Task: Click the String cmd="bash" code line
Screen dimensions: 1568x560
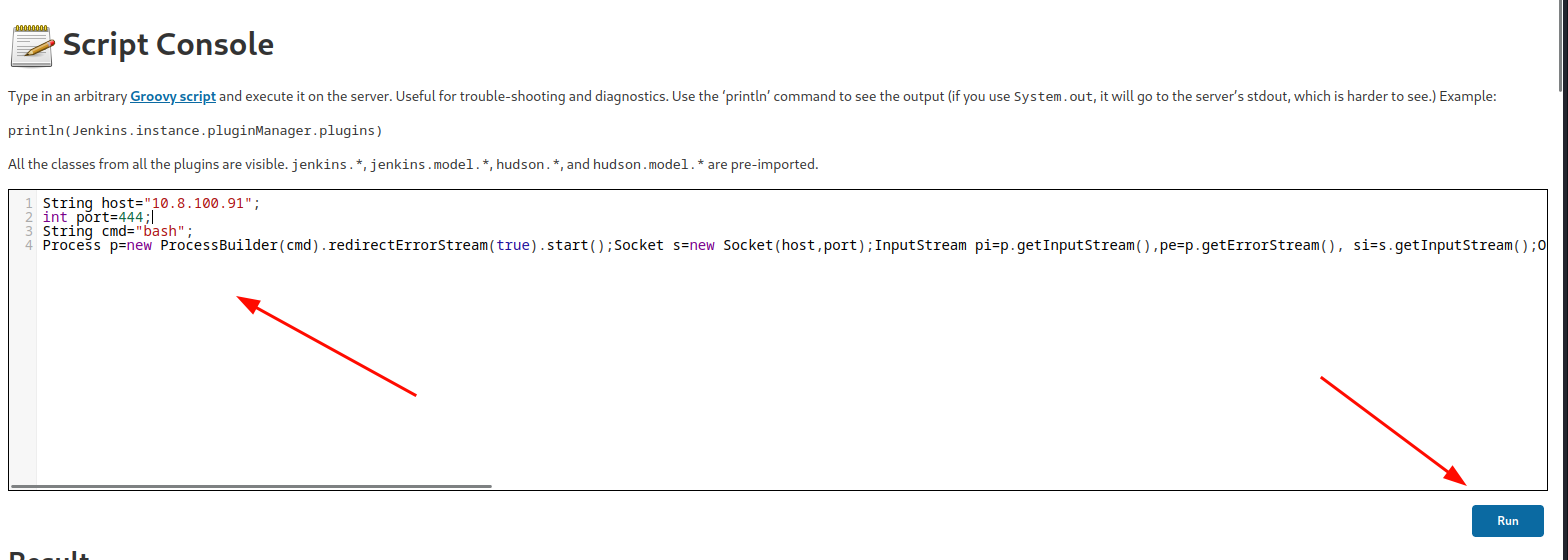Action: [x=118, y=231]
